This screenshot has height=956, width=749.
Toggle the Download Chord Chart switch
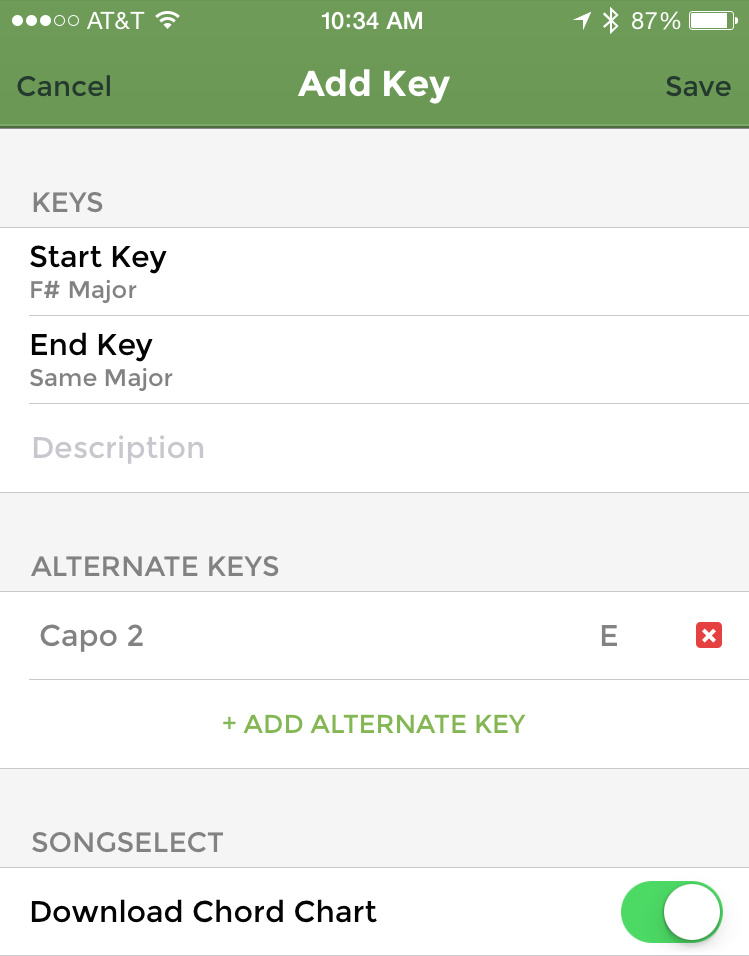[671, 911]
